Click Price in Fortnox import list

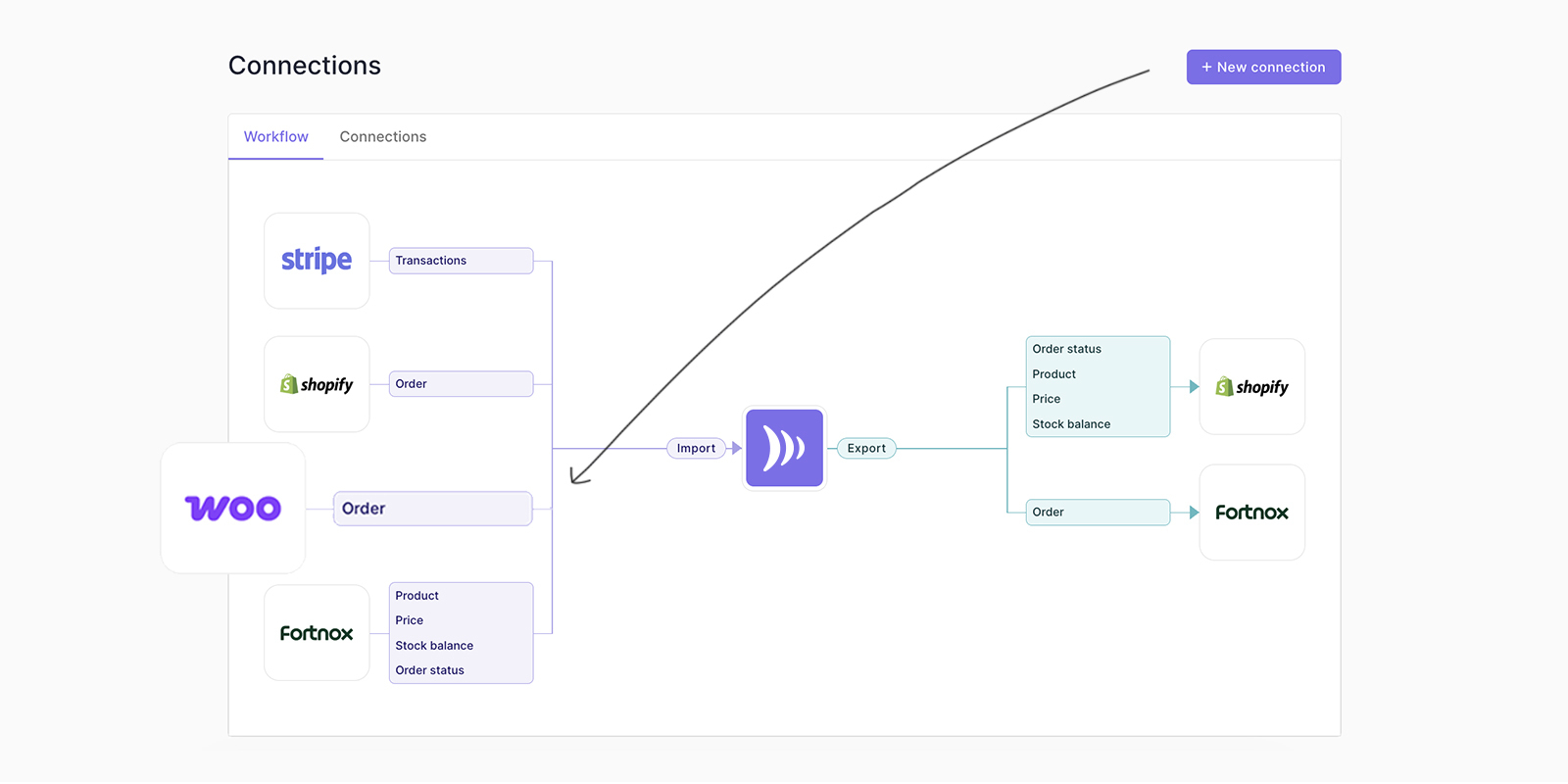(x=409, y=620)
